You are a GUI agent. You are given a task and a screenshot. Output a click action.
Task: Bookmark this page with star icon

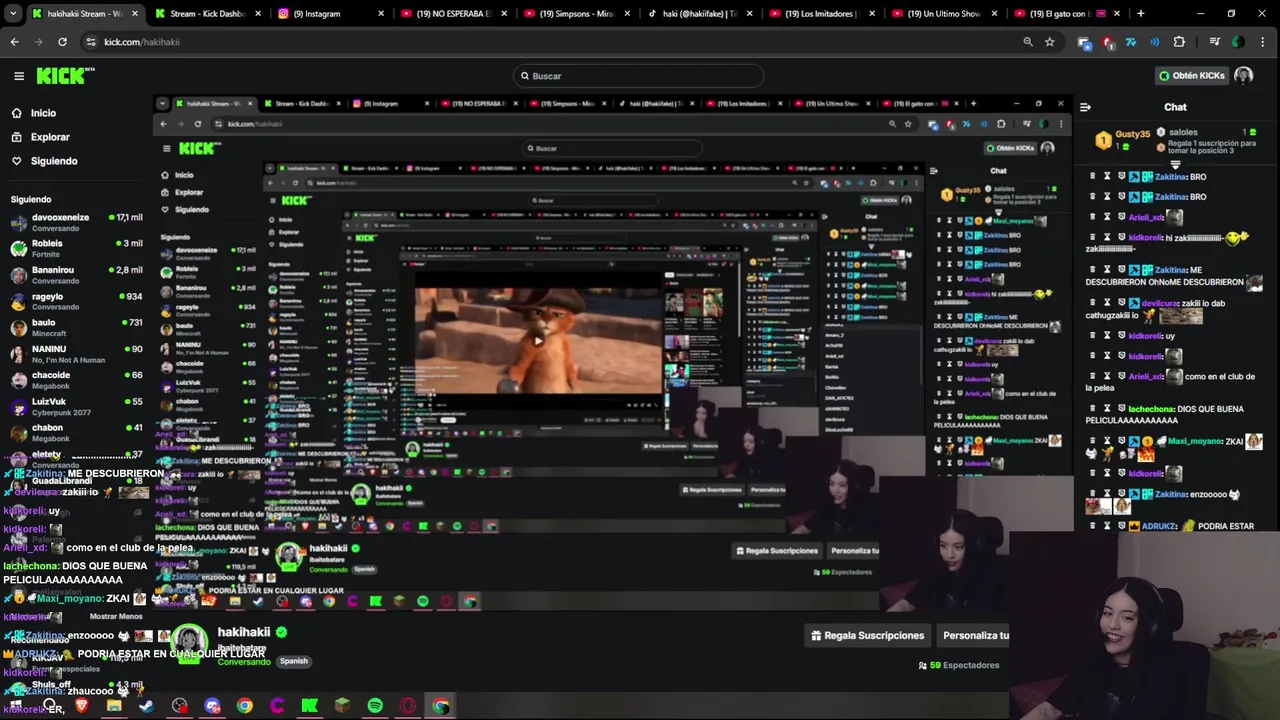coord(1049,42)
